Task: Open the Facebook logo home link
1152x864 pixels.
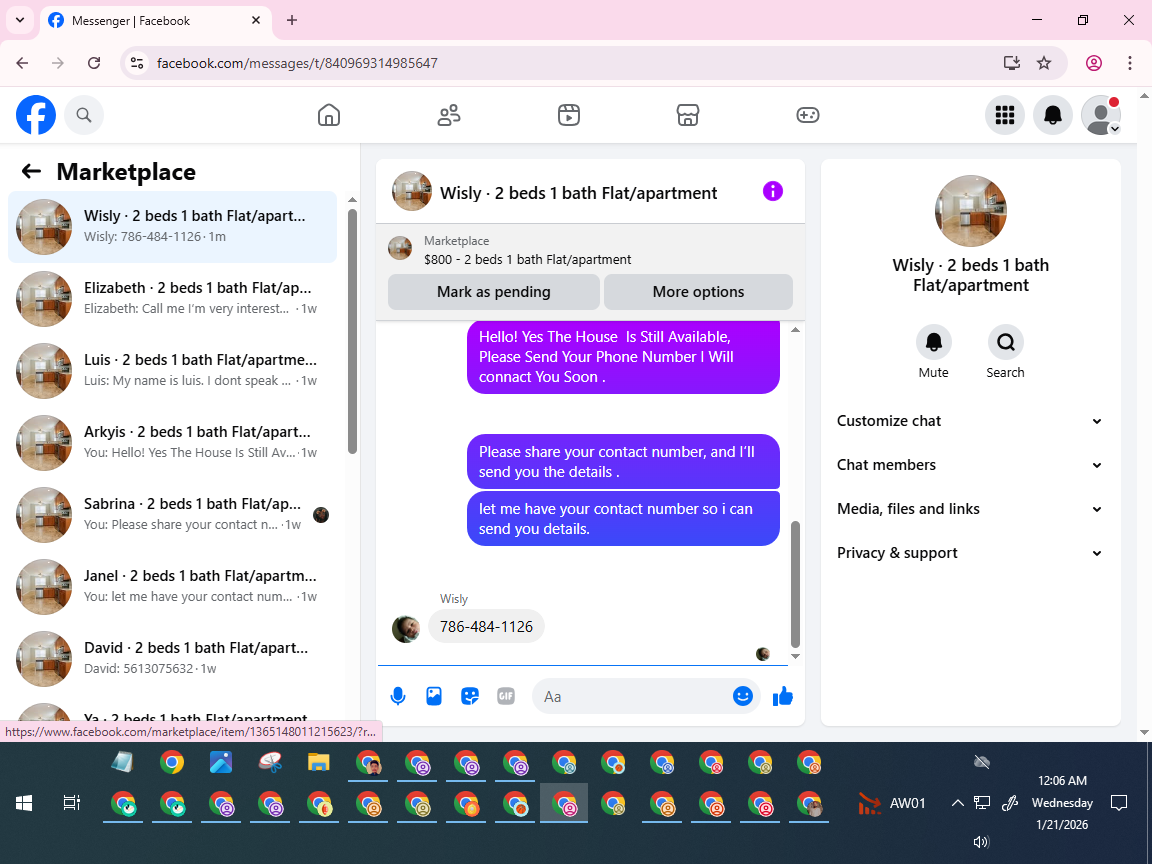Action: [x=36, y=115]
